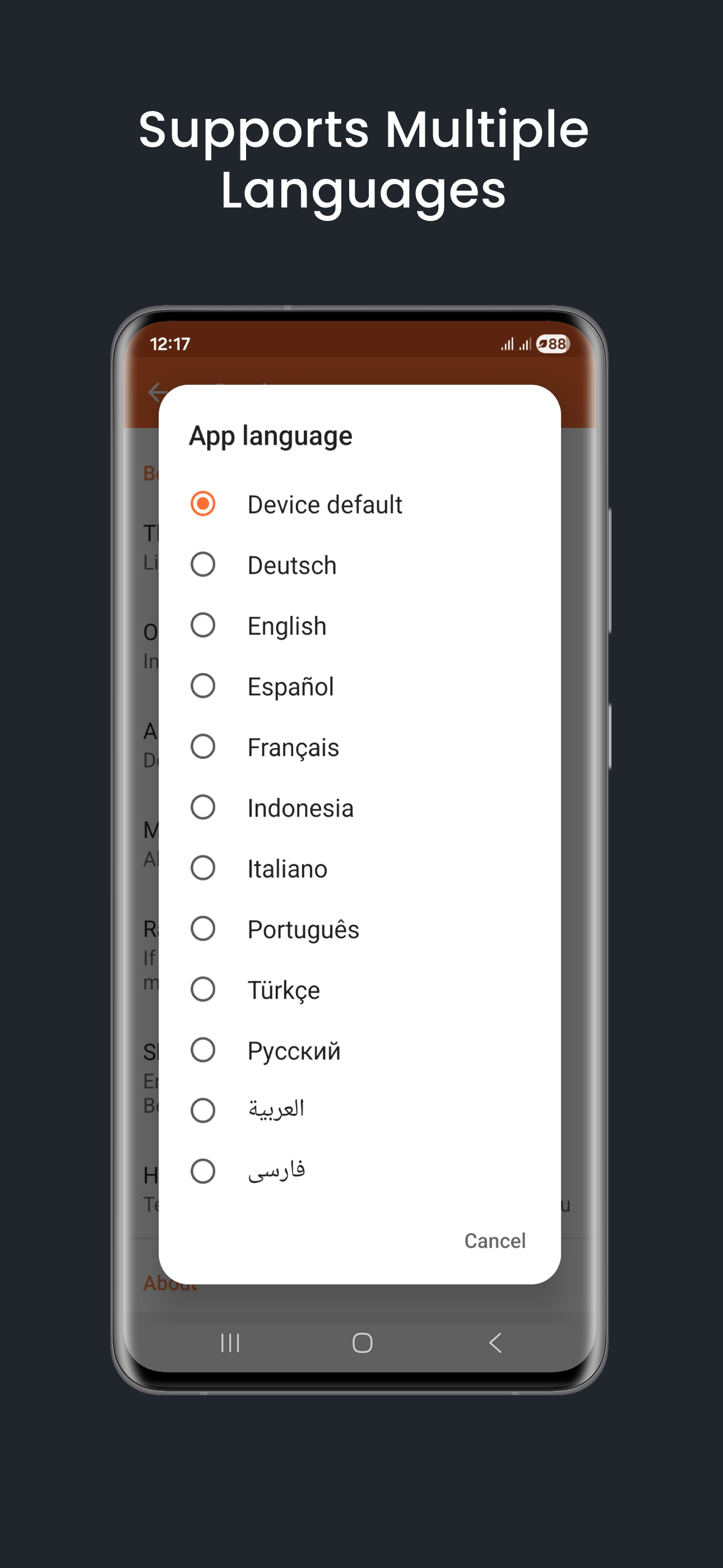723x1568 pixels.
Task: Pick Español radio button
Action: [203, 686]
